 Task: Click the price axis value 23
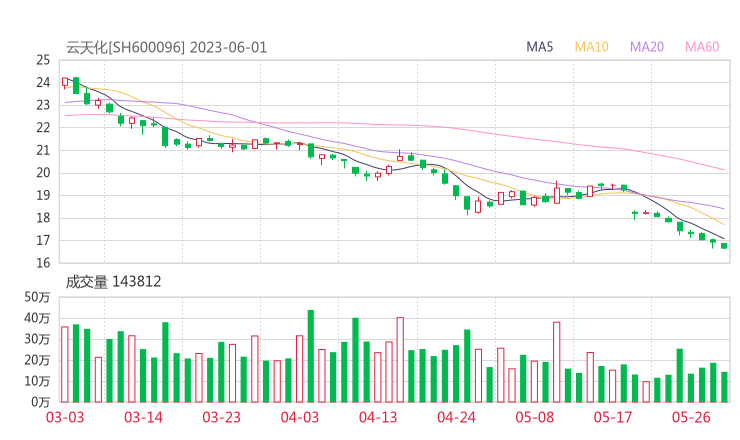pos(43,105)
